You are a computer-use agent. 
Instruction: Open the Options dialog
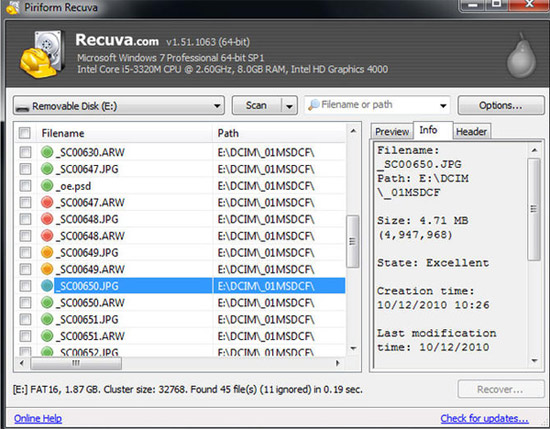pos(501,105)
